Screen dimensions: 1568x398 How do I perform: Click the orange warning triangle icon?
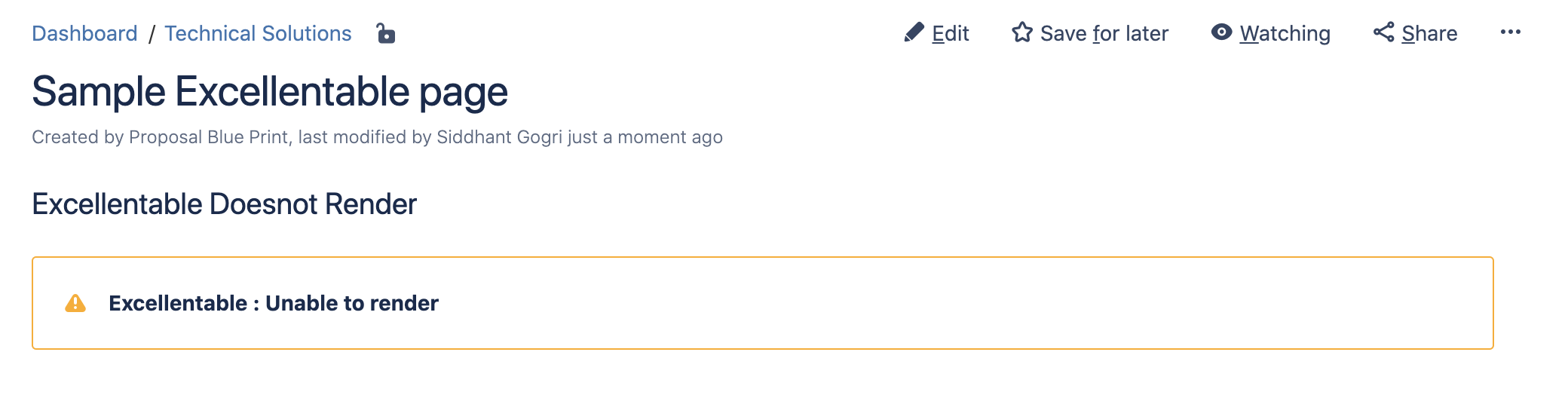pyautogui.click(x=75, y=303)
